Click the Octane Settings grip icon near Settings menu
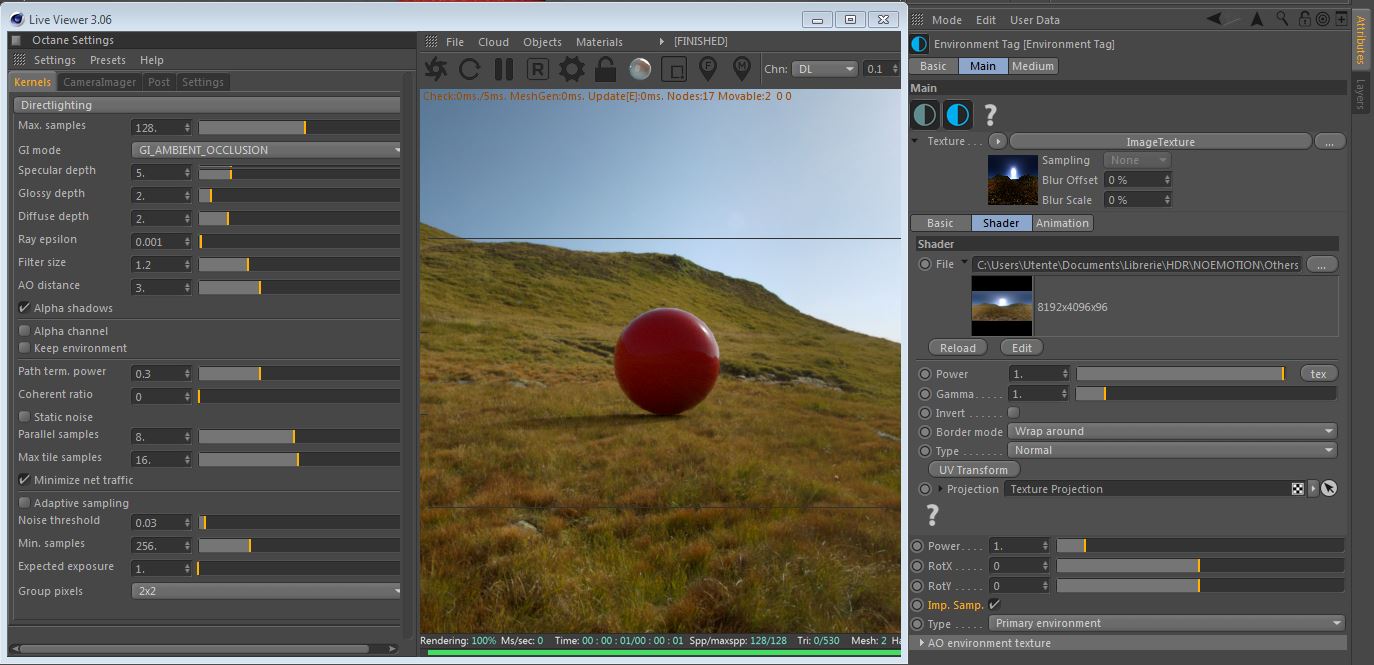 tap(20, 60)
